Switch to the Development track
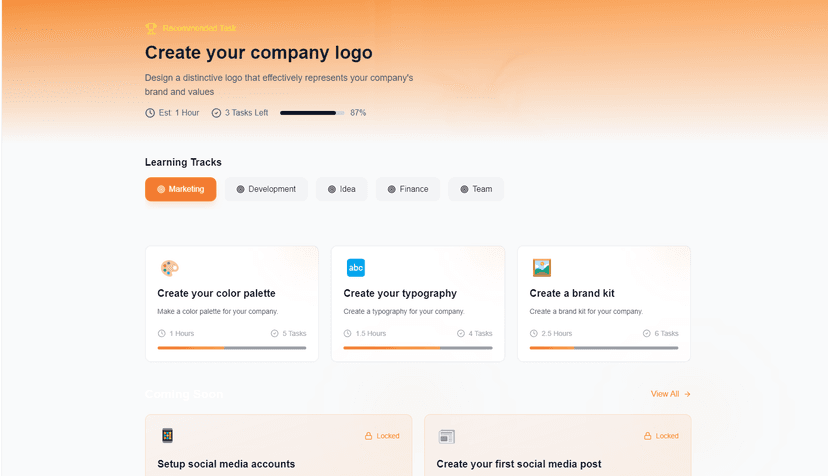Image resolution: width=828 pixels, height=476 pixels. (266, 189)
